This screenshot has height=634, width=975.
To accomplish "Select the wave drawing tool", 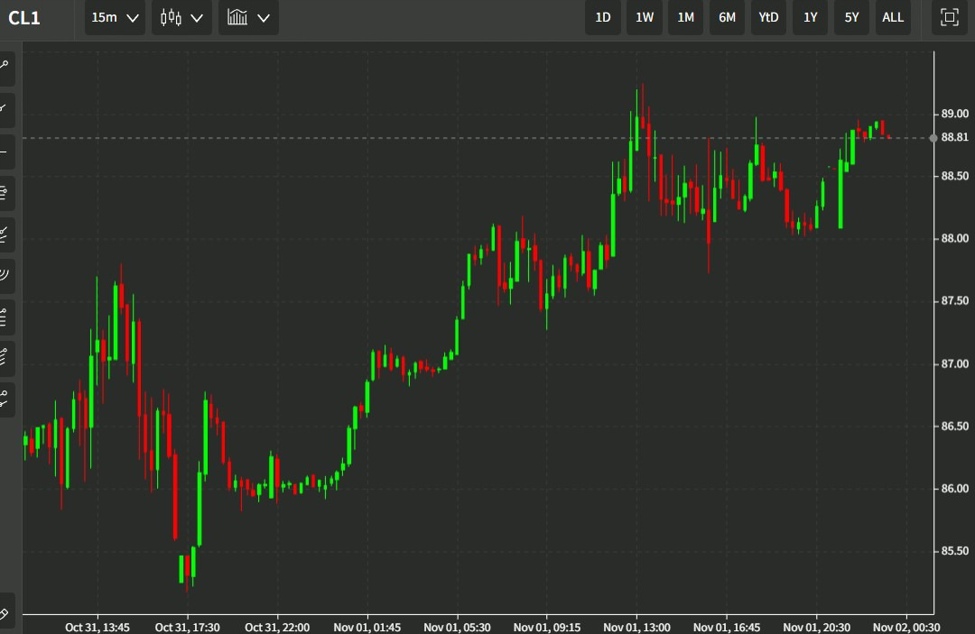I will click(x=8, y=276).
